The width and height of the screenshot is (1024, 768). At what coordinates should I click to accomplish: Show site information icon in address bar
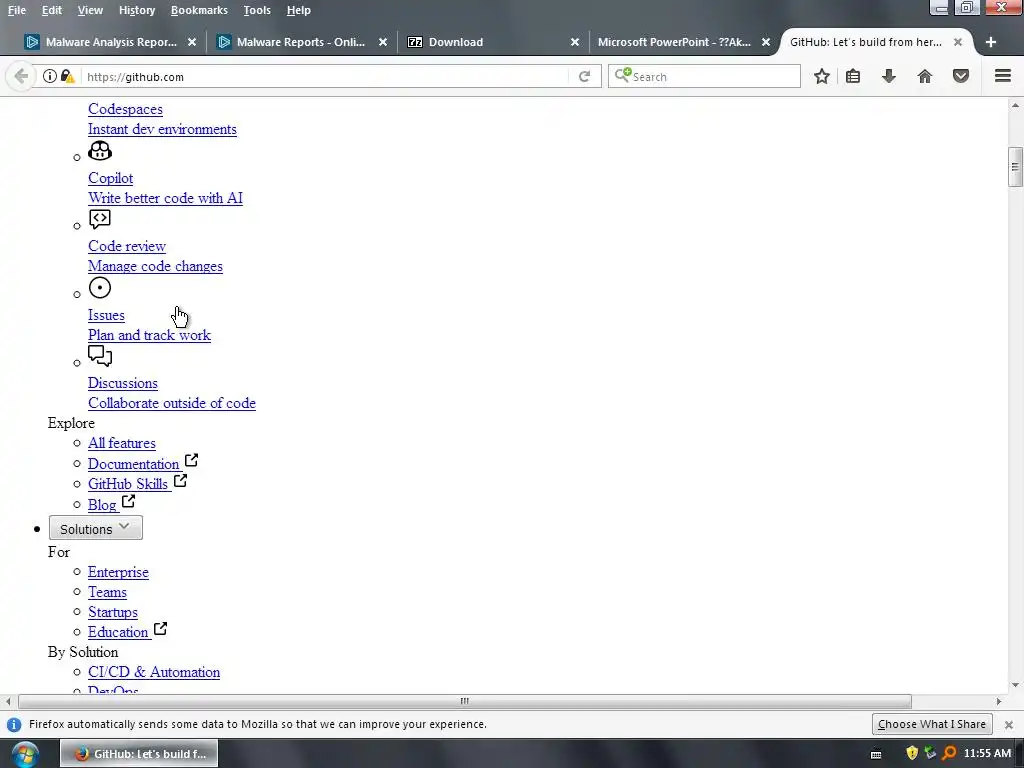pyautogui.click(x=50, y=76)
